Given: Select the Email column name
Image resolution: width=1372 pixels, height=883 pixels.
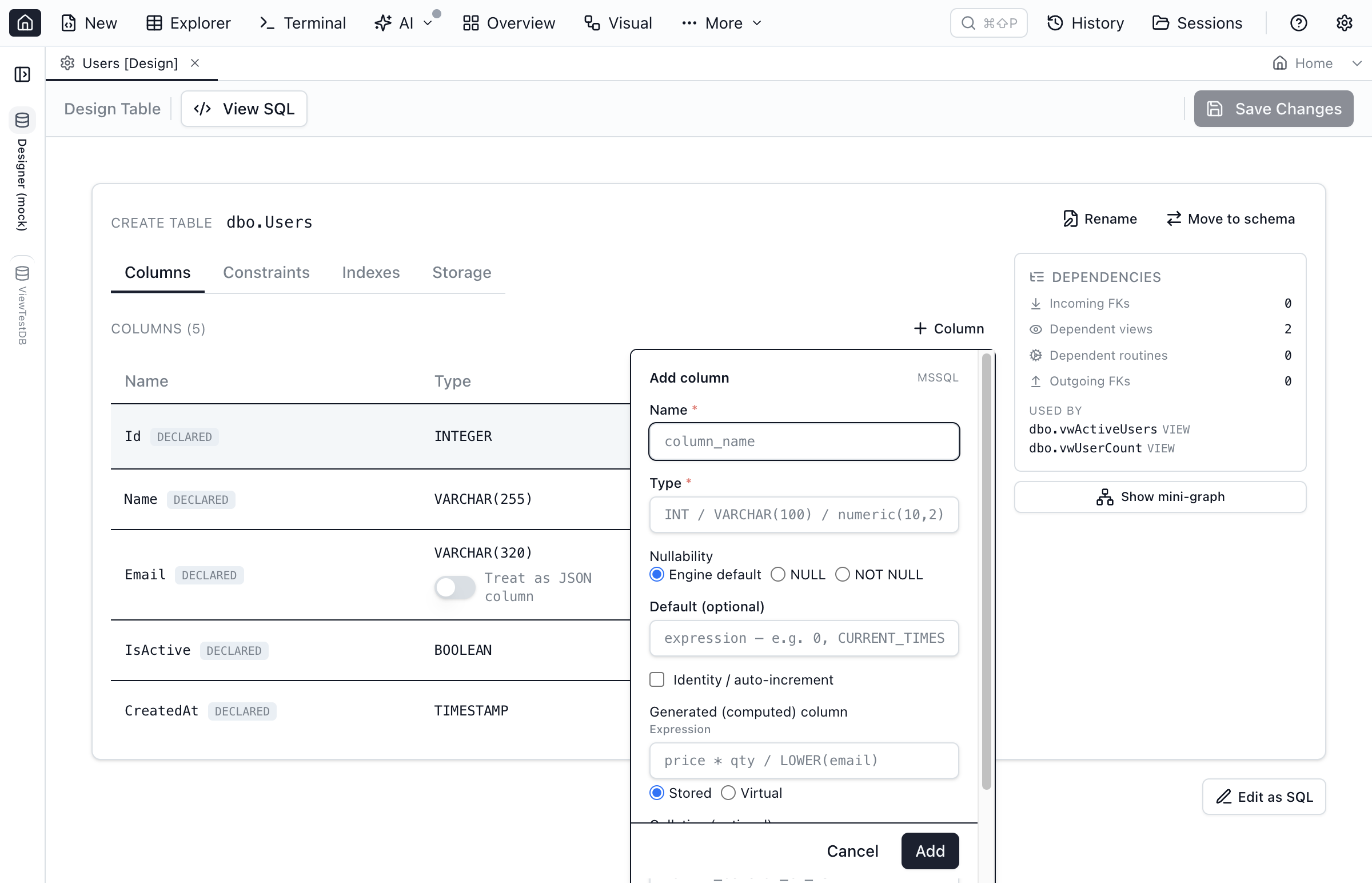Looking at the screenshot, I should pyautogui.click(x=145, y=575).
